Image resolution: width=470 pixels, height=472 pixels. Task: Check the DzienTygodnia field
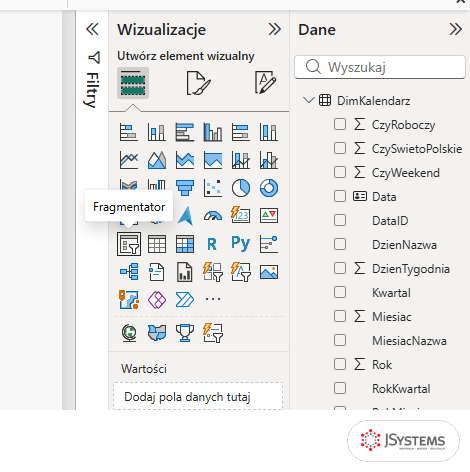(340, 268)
